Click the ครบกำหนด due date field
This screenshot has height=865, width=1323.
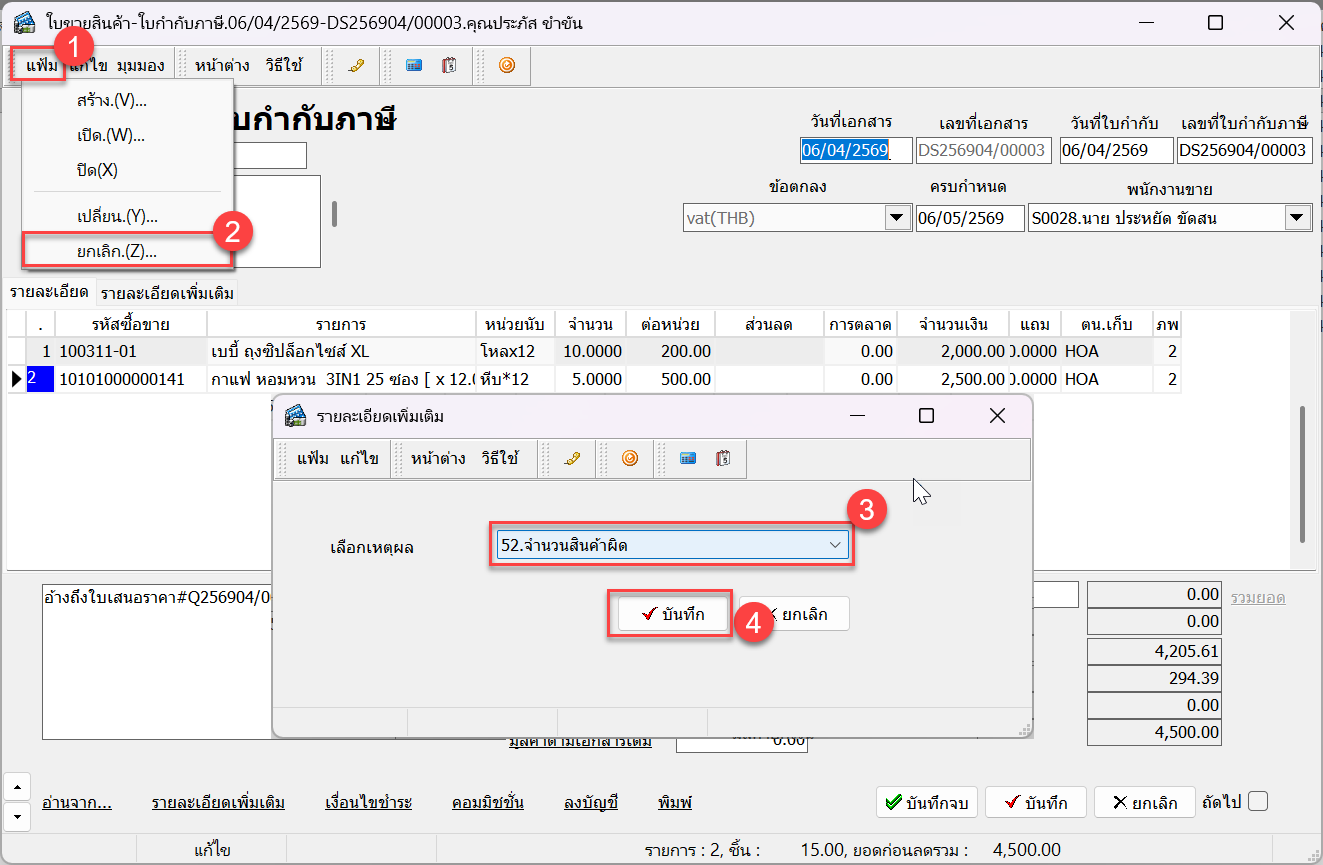coord(970,218)
